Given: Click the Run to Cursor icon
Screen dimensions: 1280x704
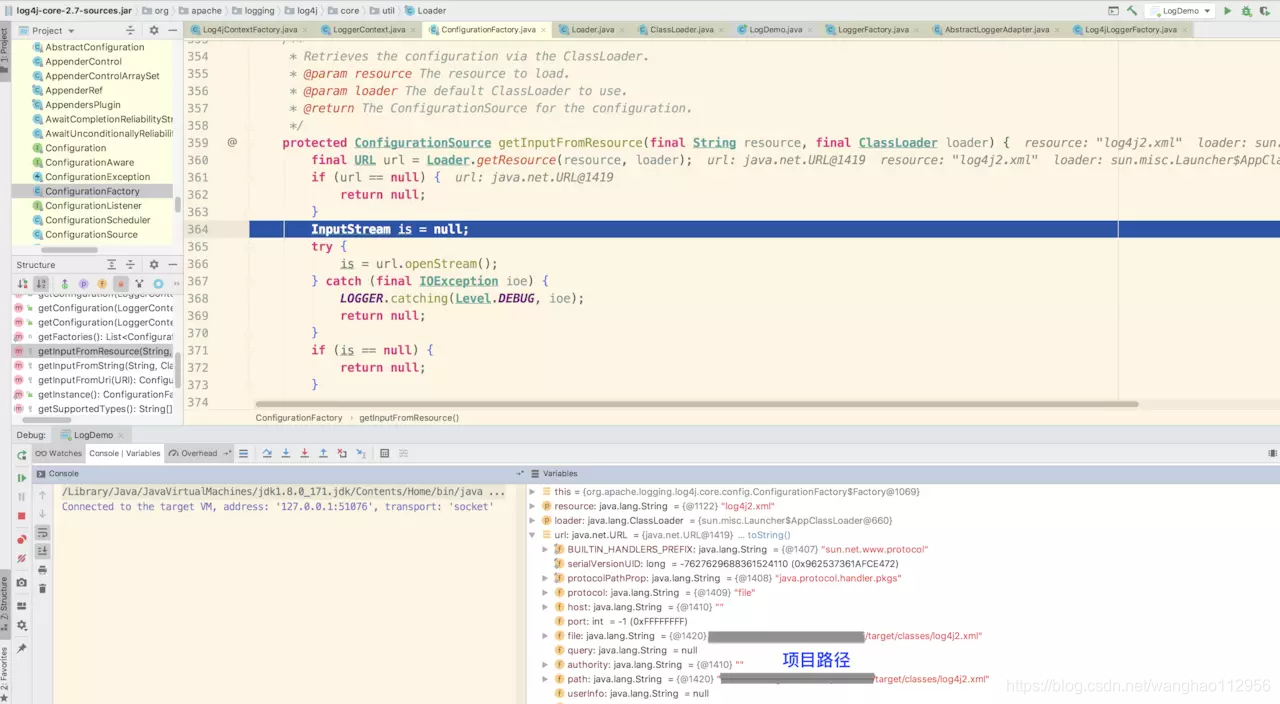Looking at the screenshot, I should coord(360,453).
